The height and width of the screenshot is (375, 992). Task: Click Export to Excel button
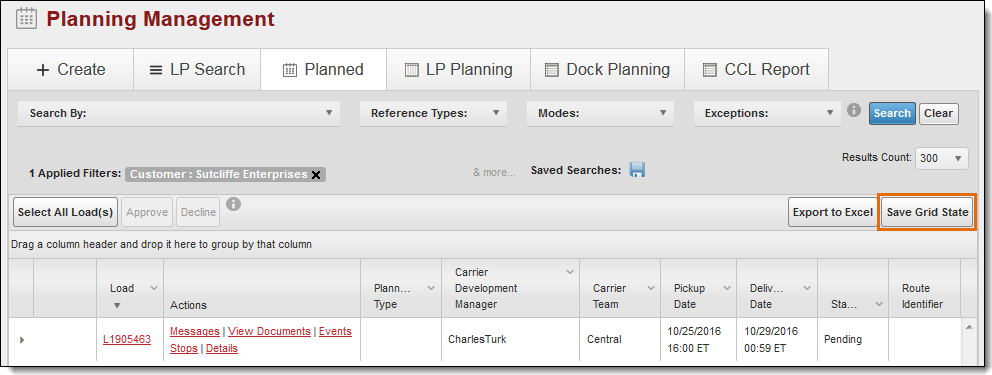(x=833, y=212)
